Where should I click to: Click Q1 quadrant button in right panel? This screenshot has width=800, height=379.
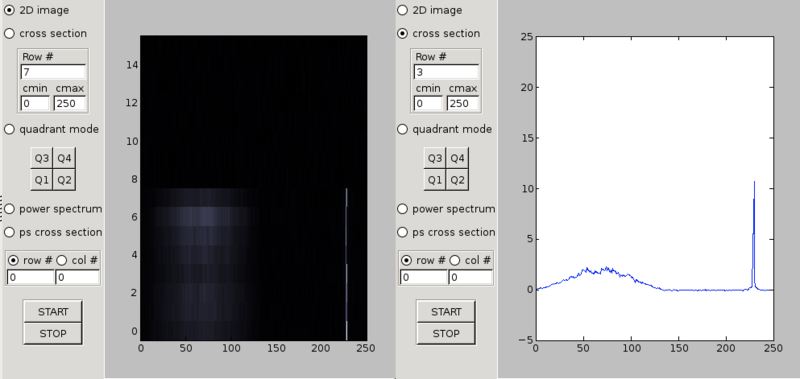tap(435, 180)
